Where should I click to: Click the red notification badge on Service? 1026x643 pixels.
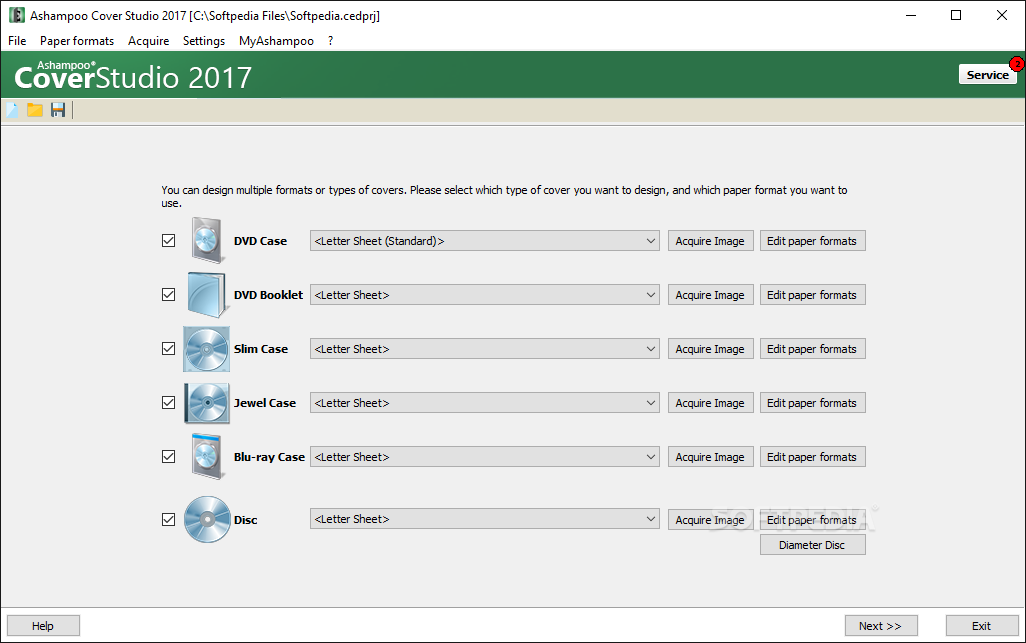click(1017, 63)
